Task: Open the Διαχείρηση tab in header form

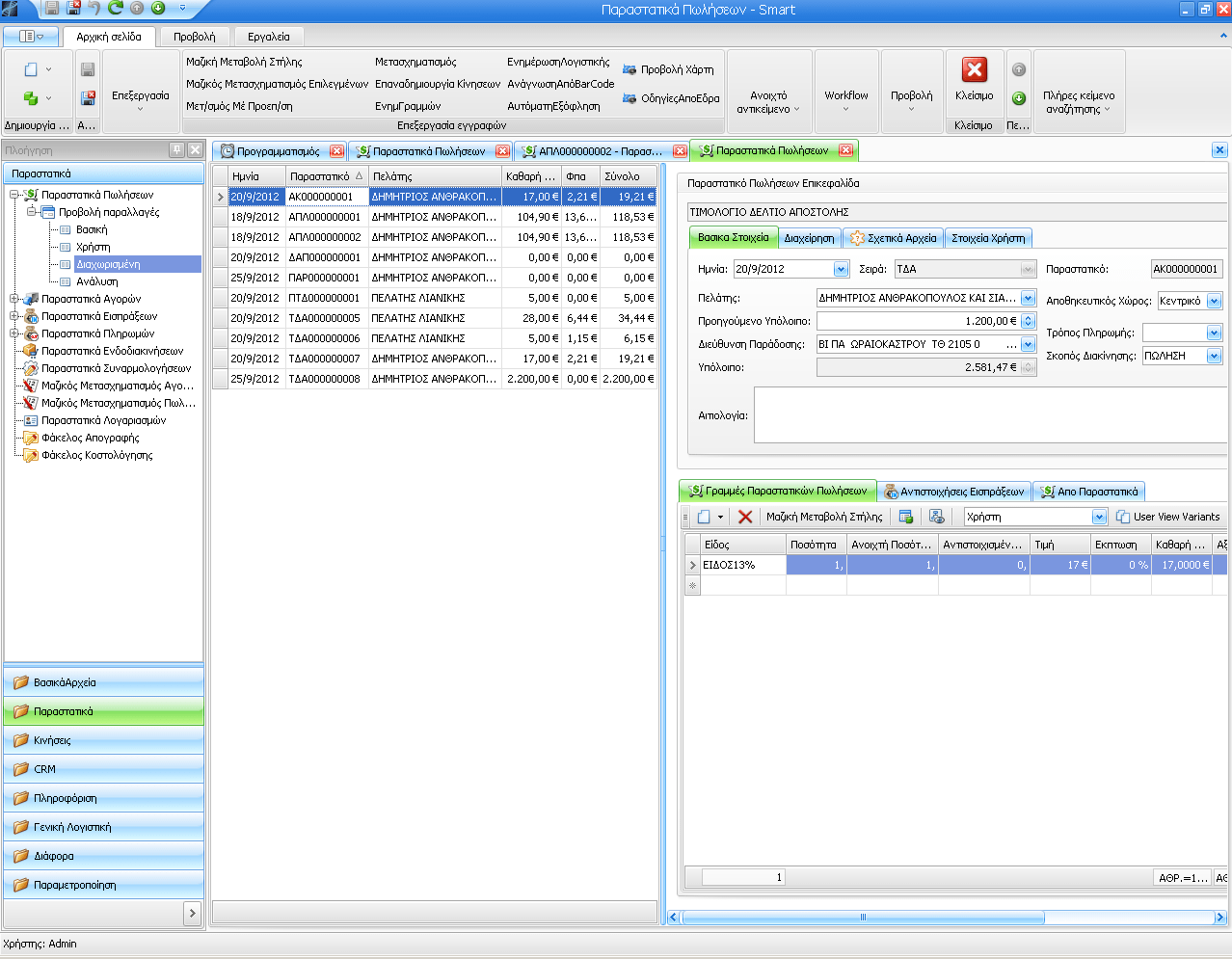Action: tap(809, 238)
